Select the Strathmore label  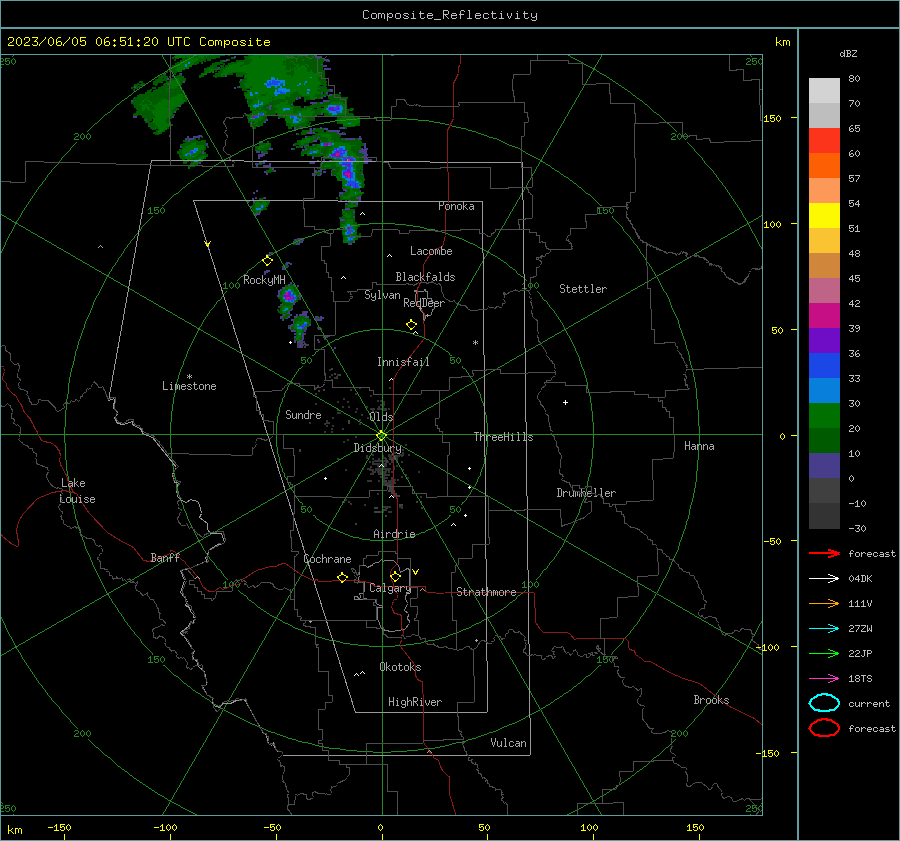point(486,592)
